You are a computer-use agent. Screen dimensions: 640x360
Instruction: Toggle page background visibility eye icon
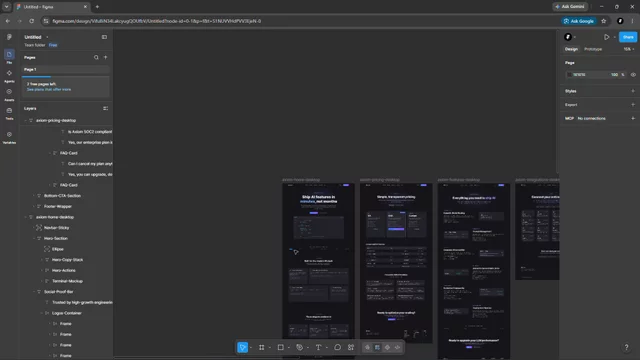coord(633,75)
